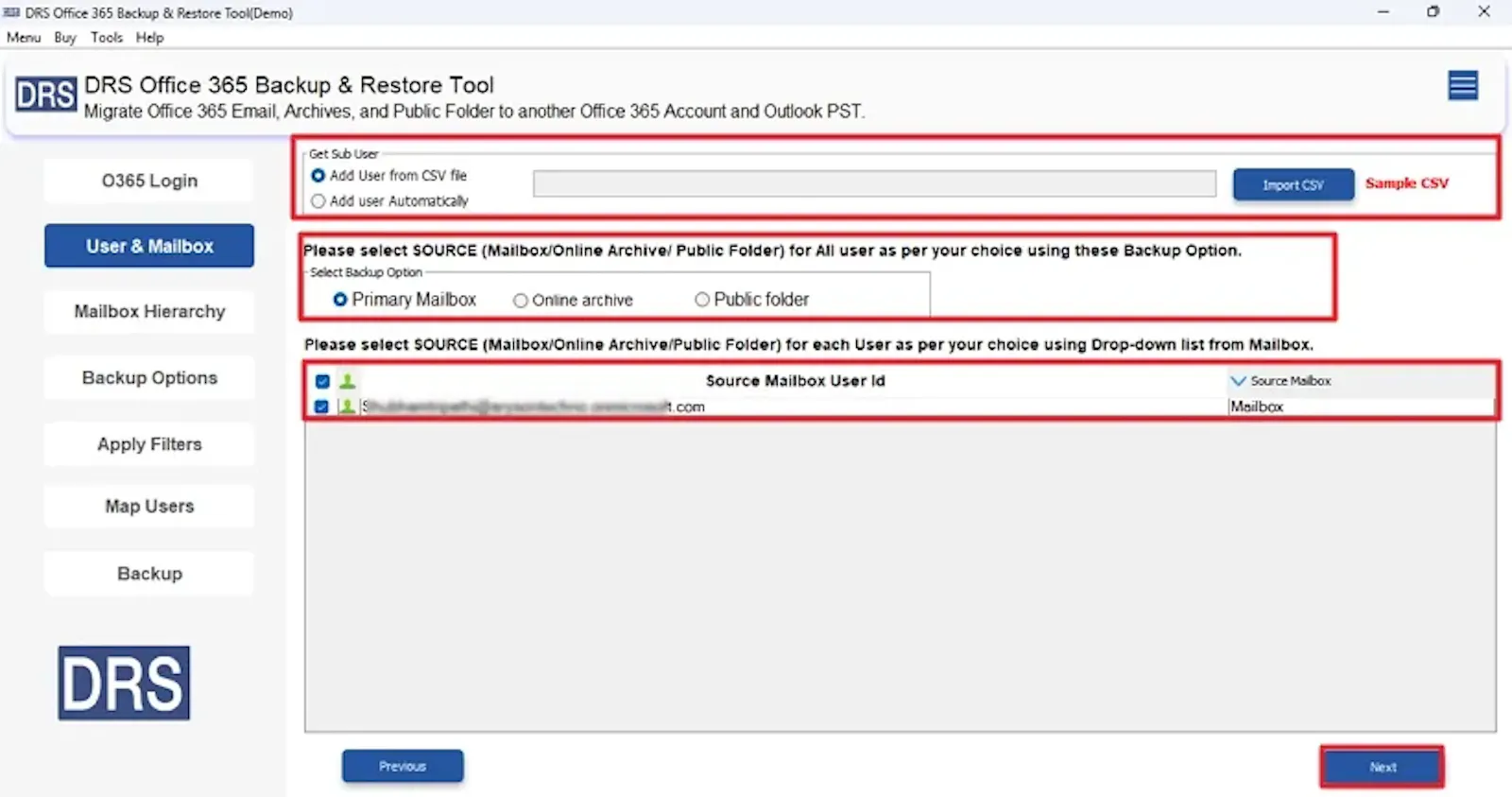Click the app icon in the title bar
Image resolution: width=1512 pixels, height=797 pixels.
[11, 12]
